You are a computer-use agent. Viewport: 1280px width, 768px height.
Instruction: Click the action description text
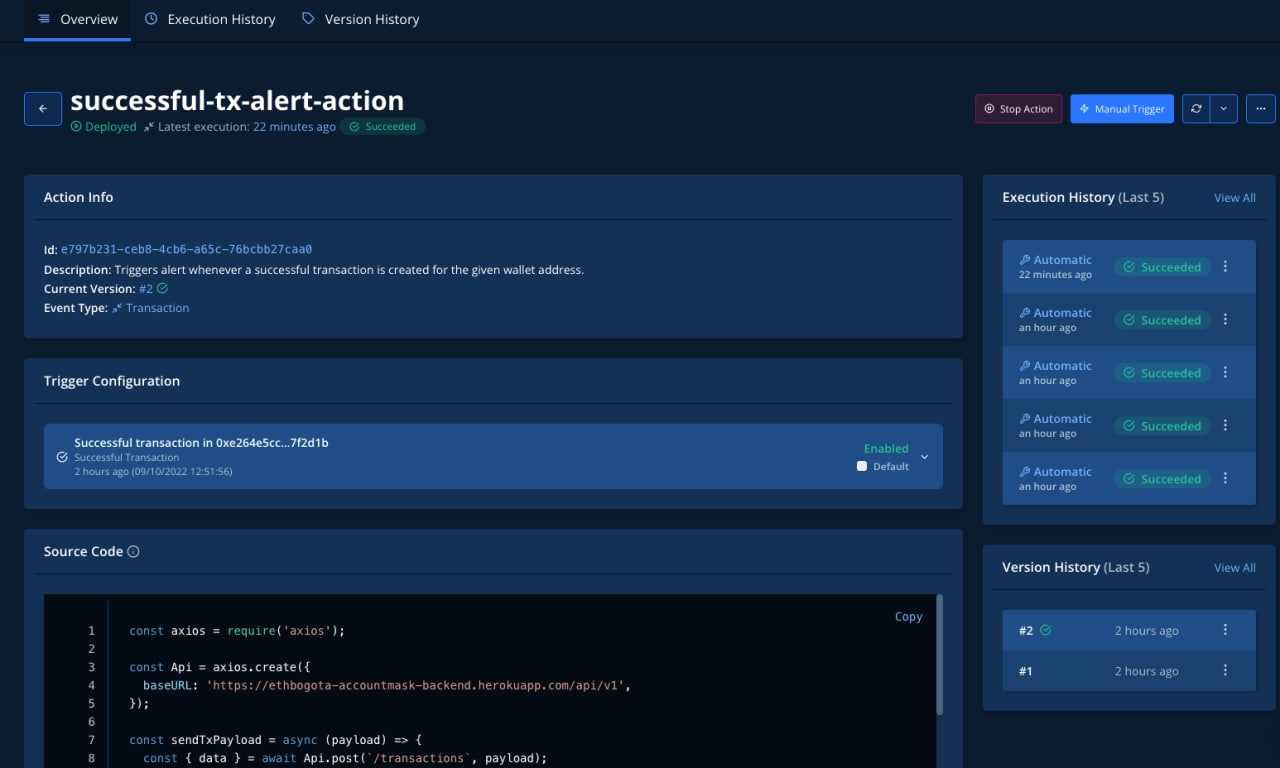[x=349, y=269]
